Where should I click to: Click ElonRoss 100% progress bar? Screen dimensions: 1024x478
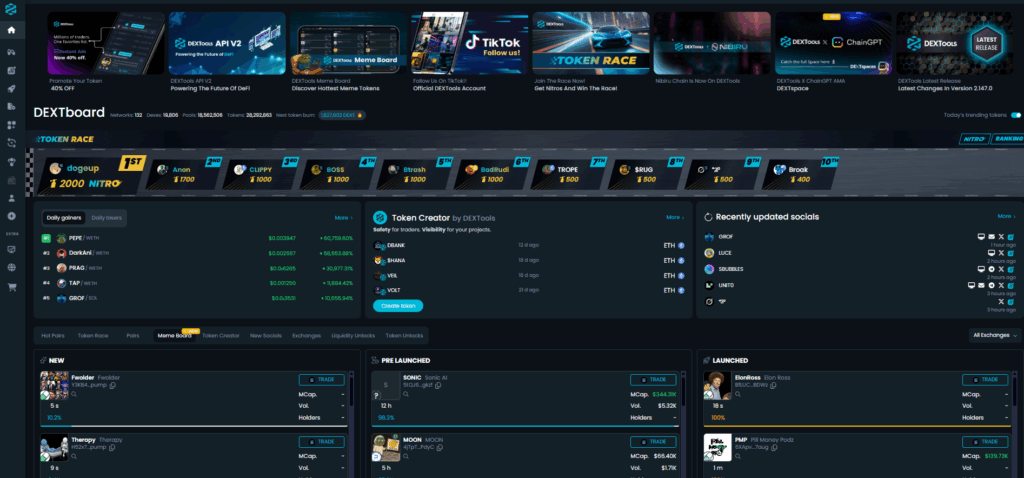tap(856, 426)
